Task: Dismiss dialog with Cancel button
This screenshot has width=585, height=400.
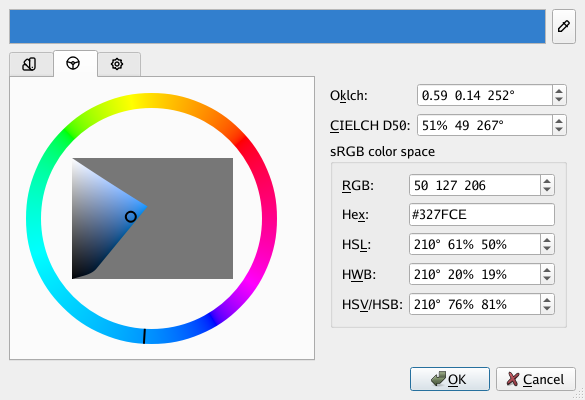Action: pos(535,379)
